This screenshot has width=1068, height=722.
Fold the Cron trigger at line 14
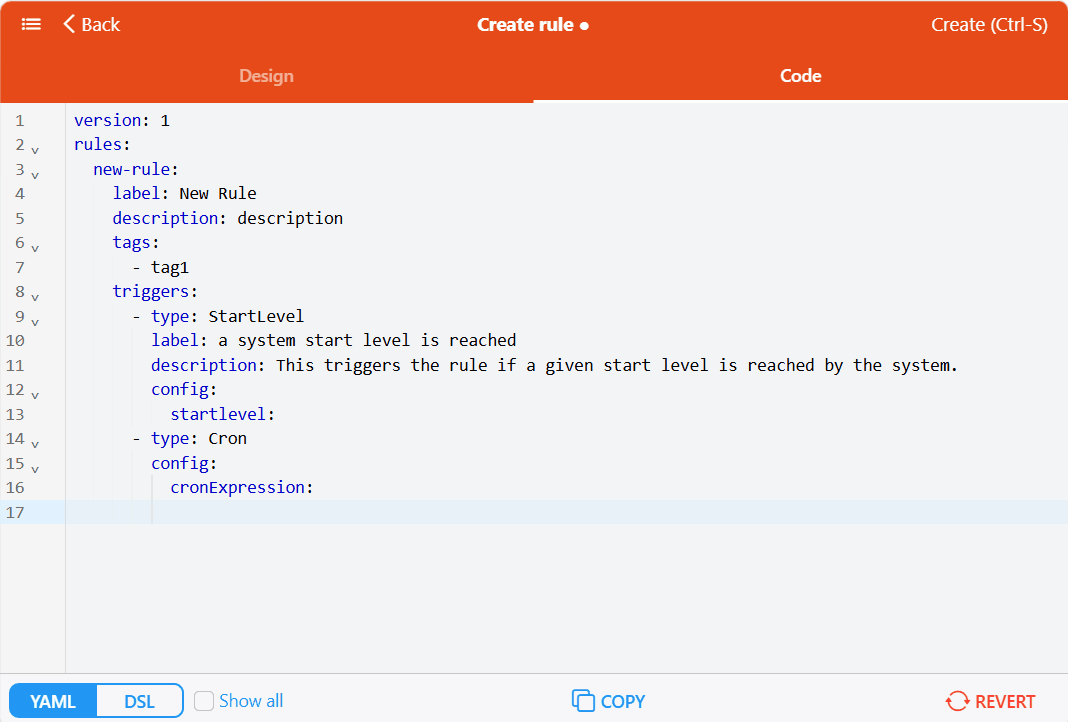pos(35,444)
